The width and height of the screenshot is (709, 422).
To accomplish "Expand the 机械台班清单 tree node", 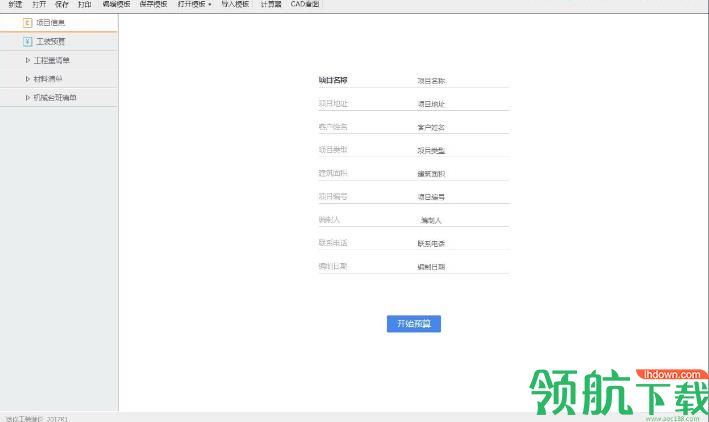I will [x=28, y=98].
